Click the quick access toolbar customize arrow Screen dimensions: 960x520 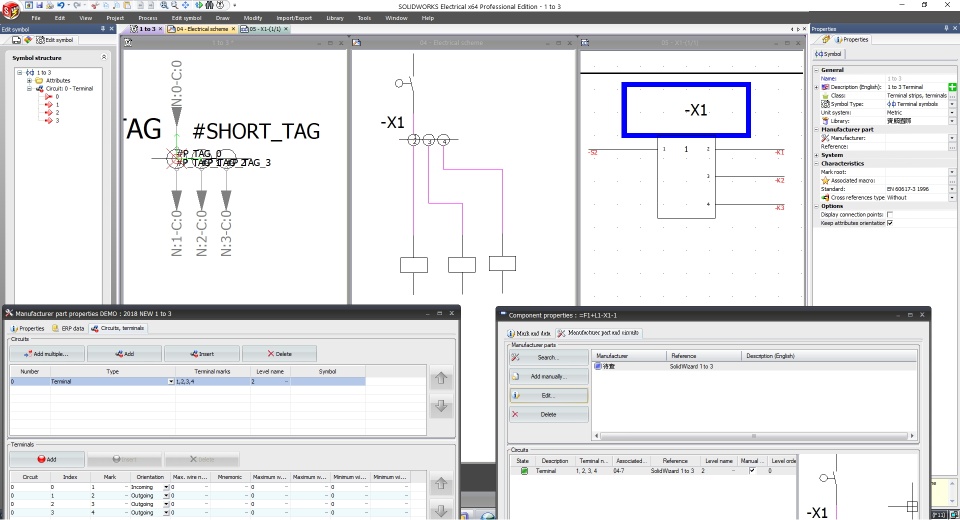[234, 6]
